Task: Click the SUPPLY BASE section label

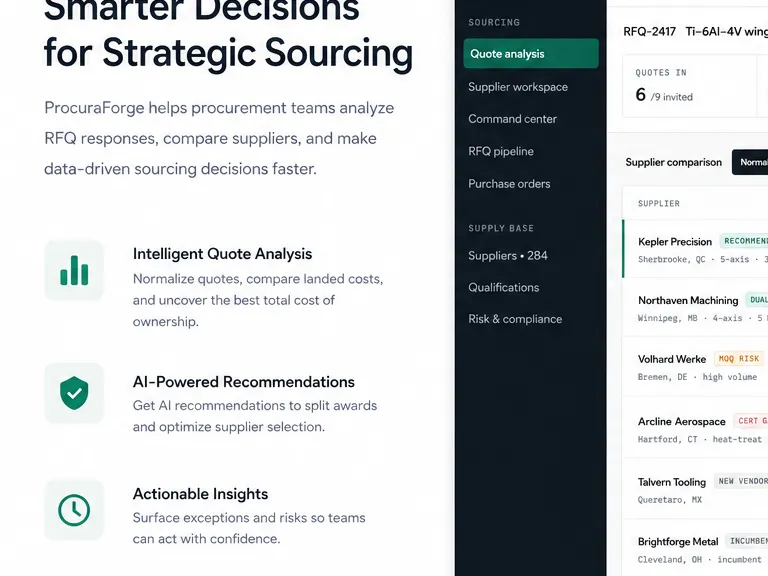Action: click(x=501, y=228)
